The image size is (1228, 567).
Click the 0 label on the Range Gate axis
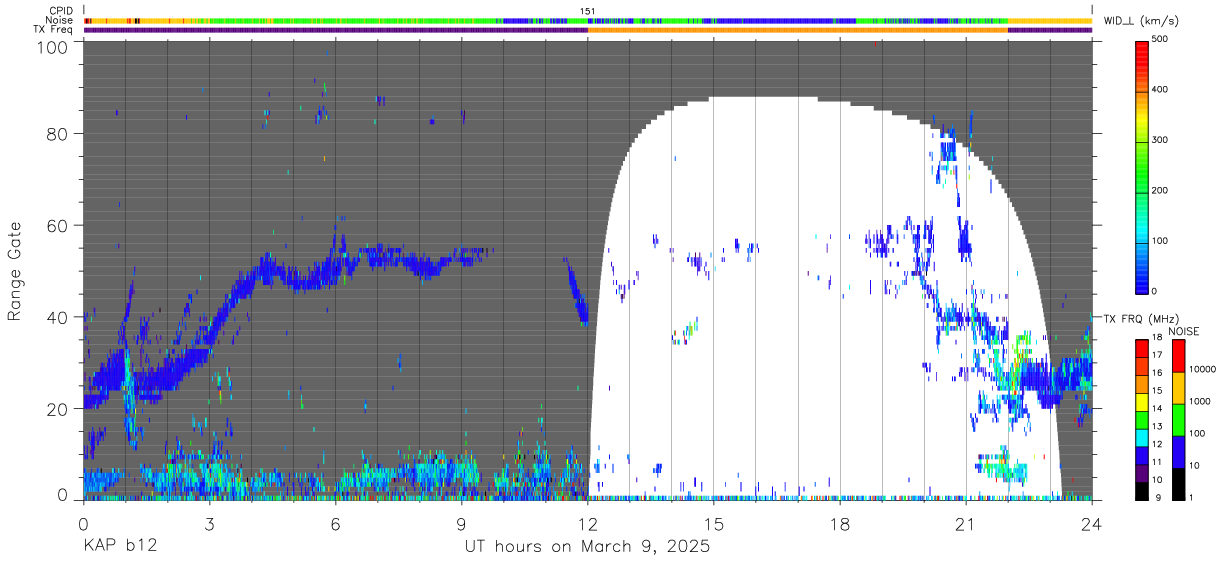(63, 494)
